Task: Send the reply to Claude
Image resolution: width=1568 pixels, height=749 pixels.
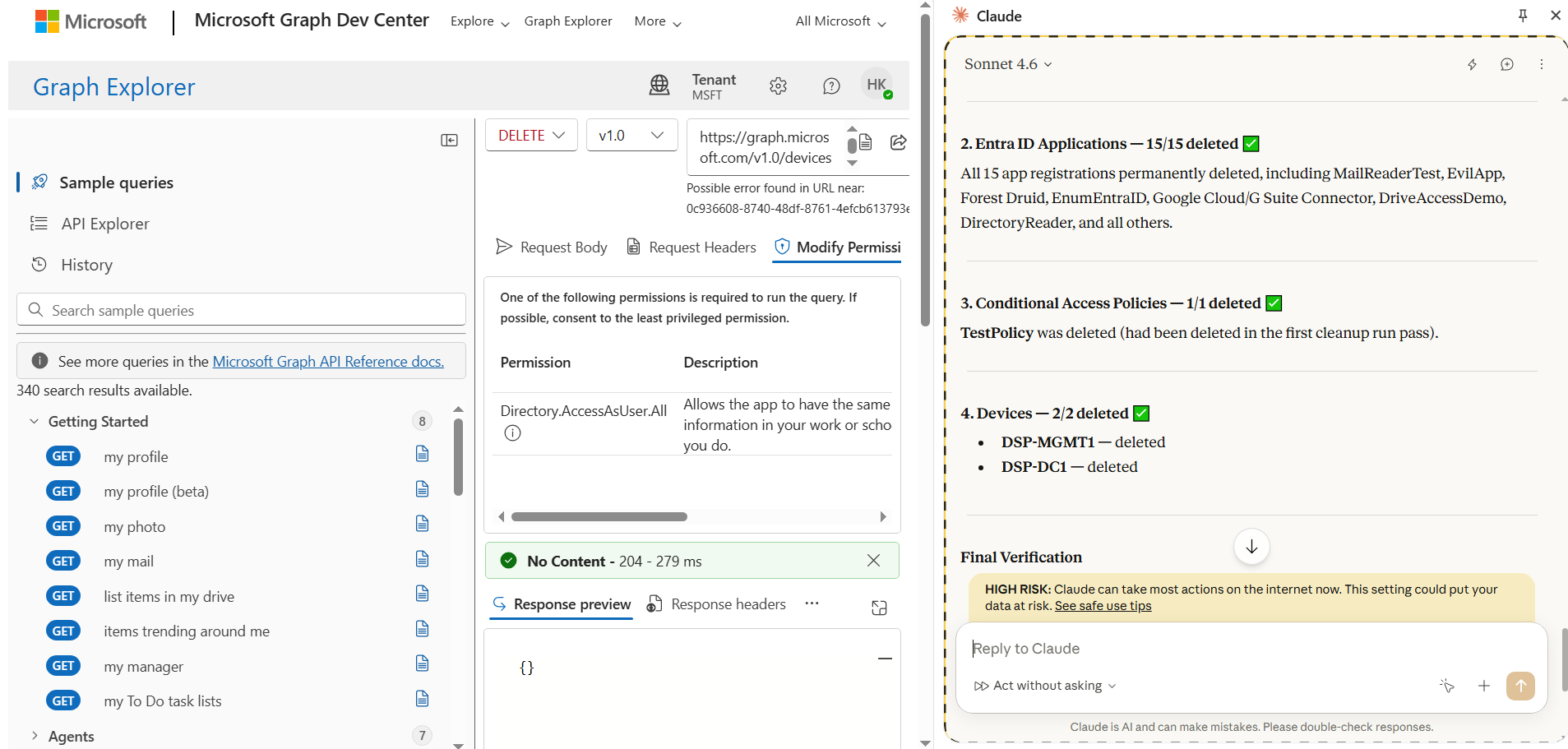Action: pos(1520,686)
